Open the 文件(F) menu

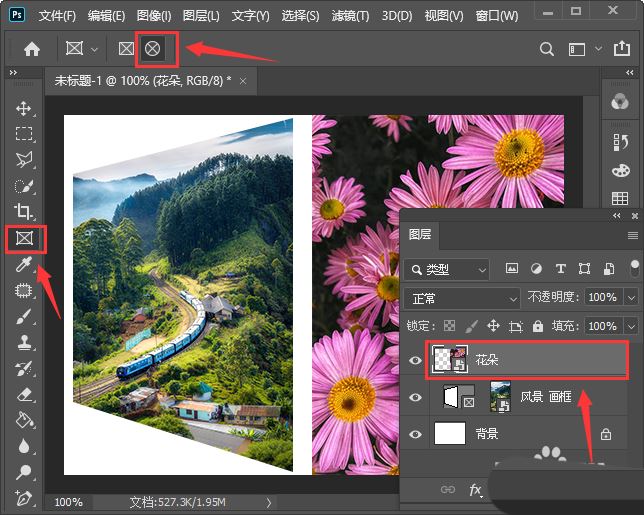(x=58, y=16)
